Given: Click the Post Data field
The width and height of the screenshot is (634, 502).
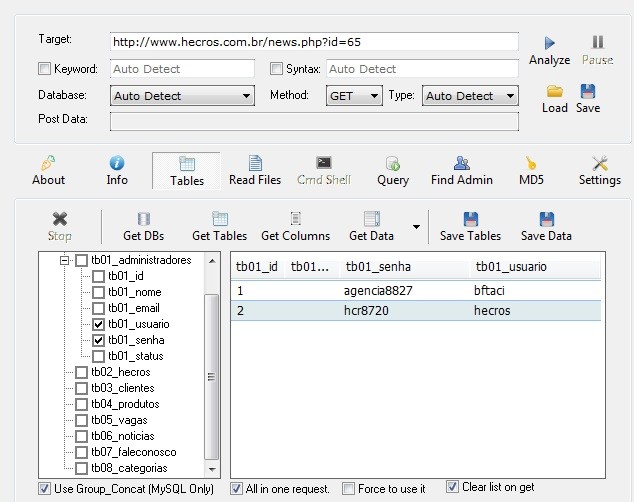Looking at the screenshot, I should (x=314, y=122).
